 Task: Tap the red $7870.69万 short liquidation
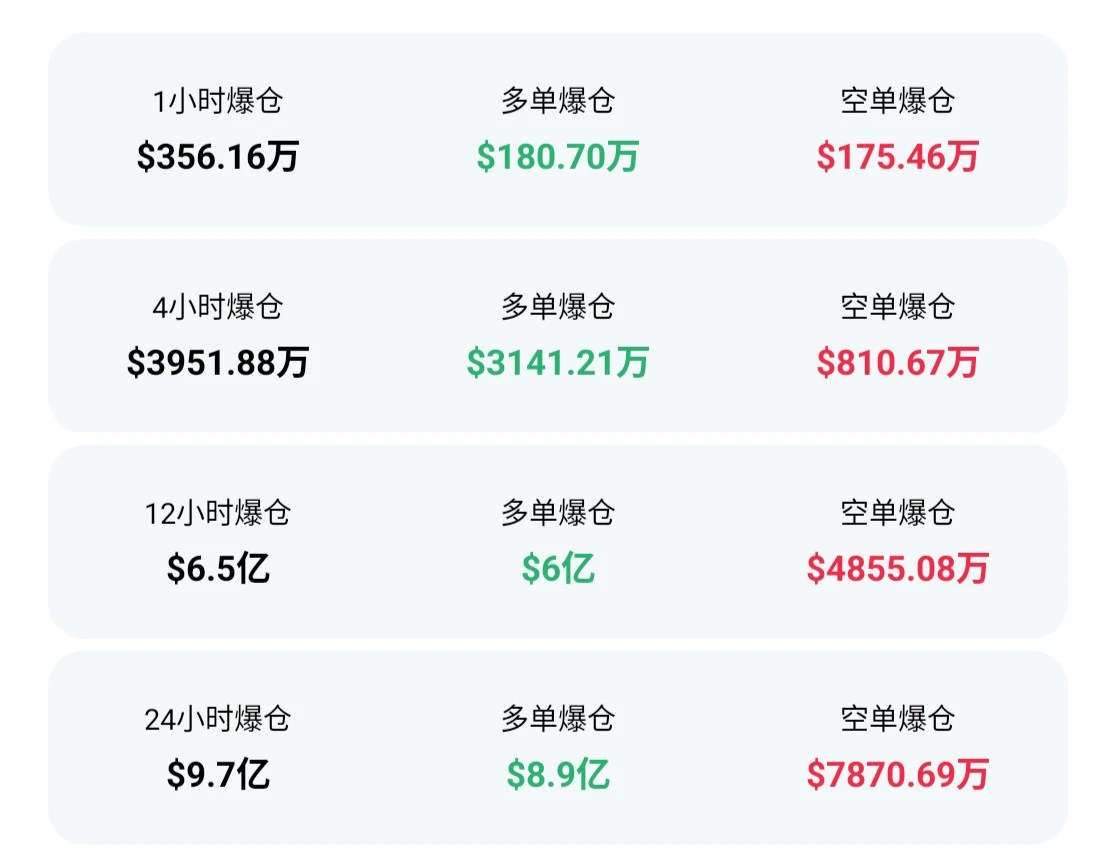pyautogui.click(x=897, y=774)
